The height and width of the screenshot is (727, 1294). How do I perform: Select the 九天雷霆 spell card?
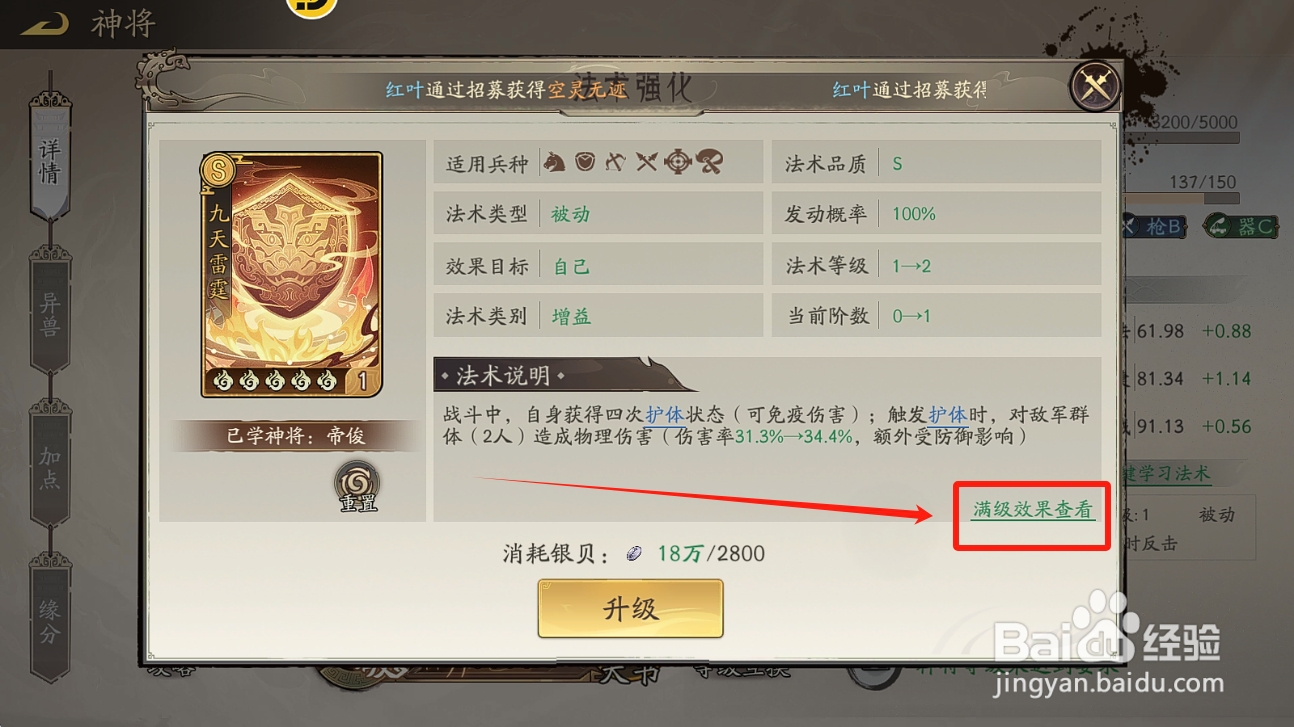(x=292, y=274)
